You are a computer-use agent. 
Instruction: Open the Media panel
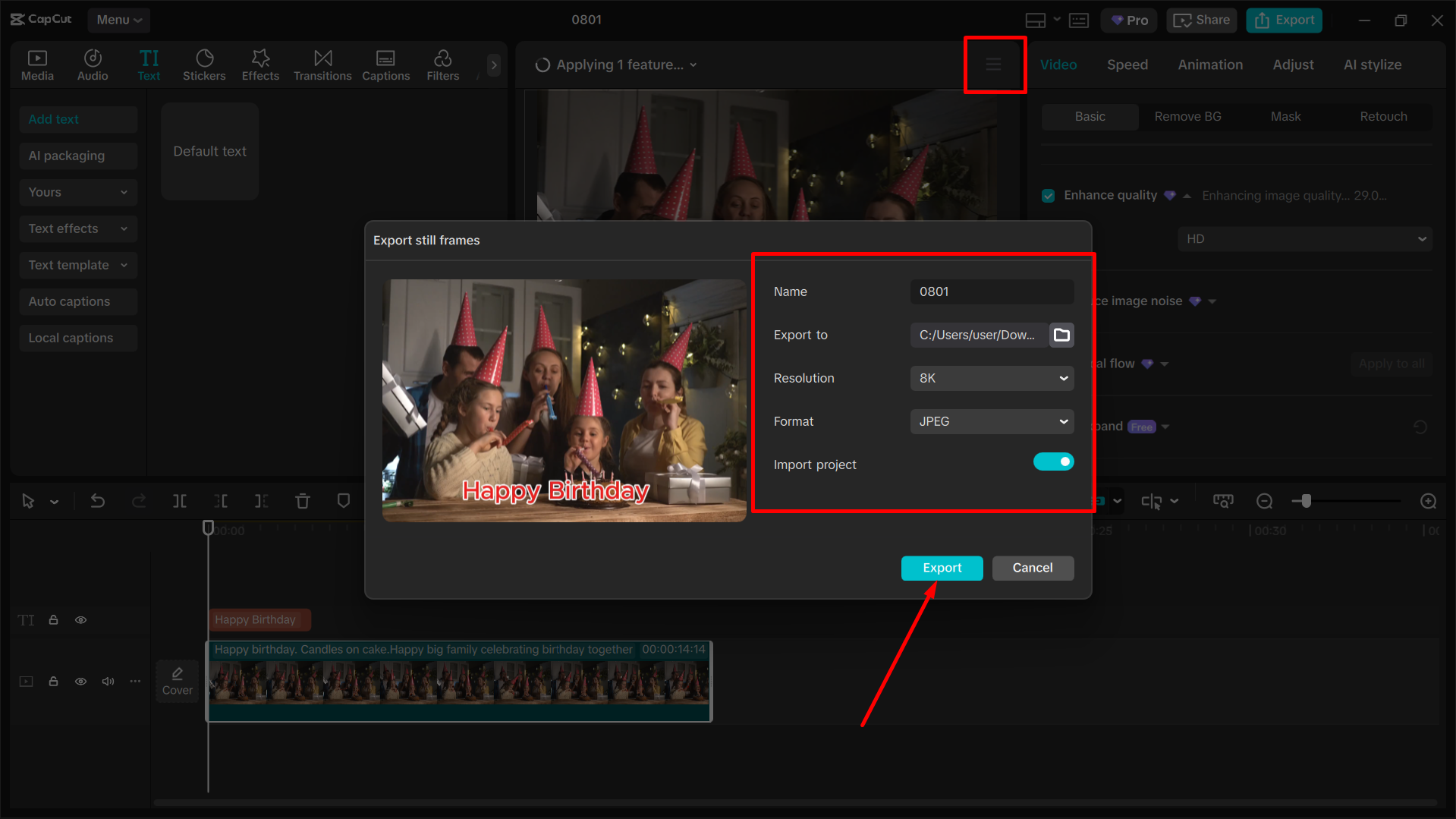click(x=37, y=64)
